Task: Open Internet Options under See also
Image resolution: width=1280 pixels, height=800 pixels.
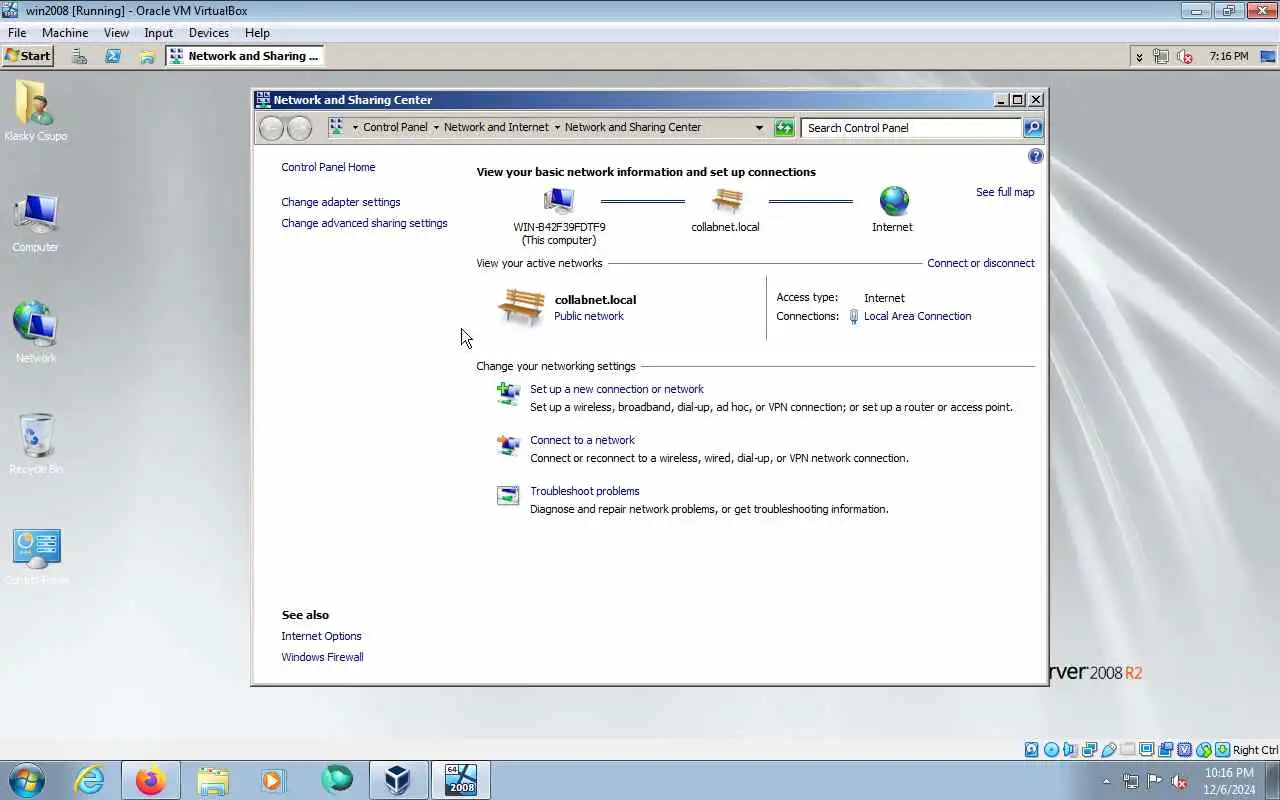Action: pyautogui.click(x=321, y=636)
